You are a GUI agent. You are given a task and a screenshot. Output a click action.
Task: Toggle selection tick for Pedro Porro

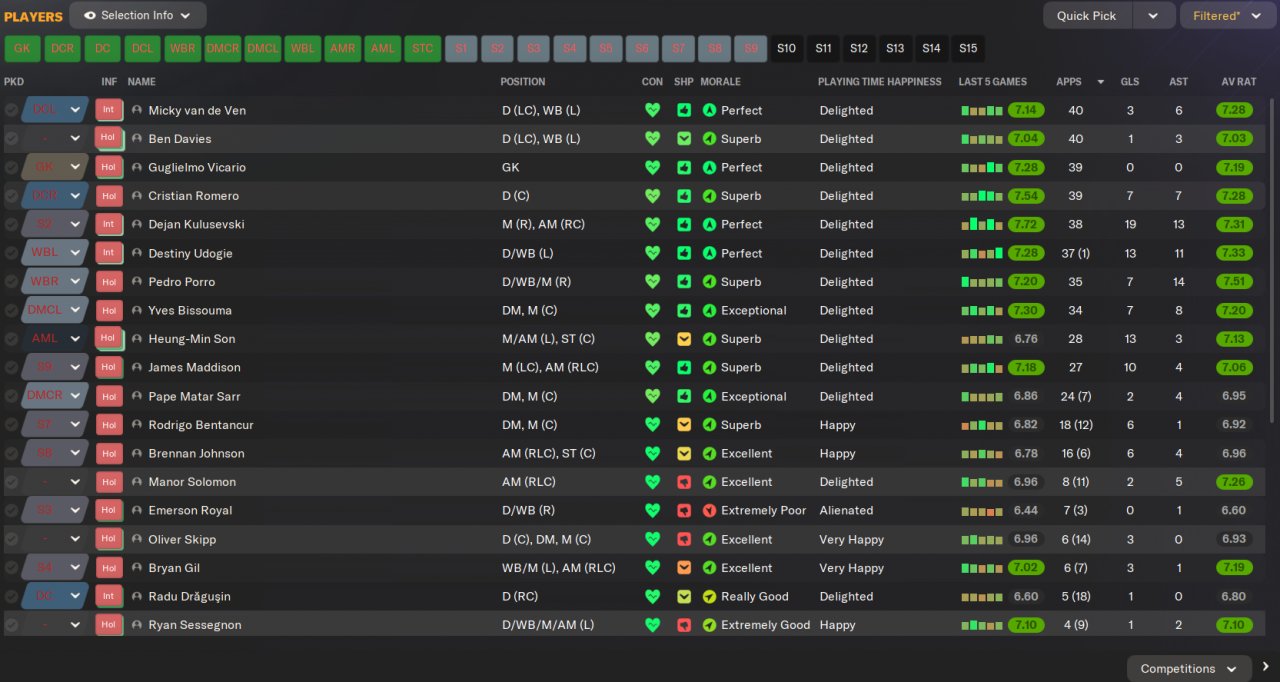[x=11, y=282]
